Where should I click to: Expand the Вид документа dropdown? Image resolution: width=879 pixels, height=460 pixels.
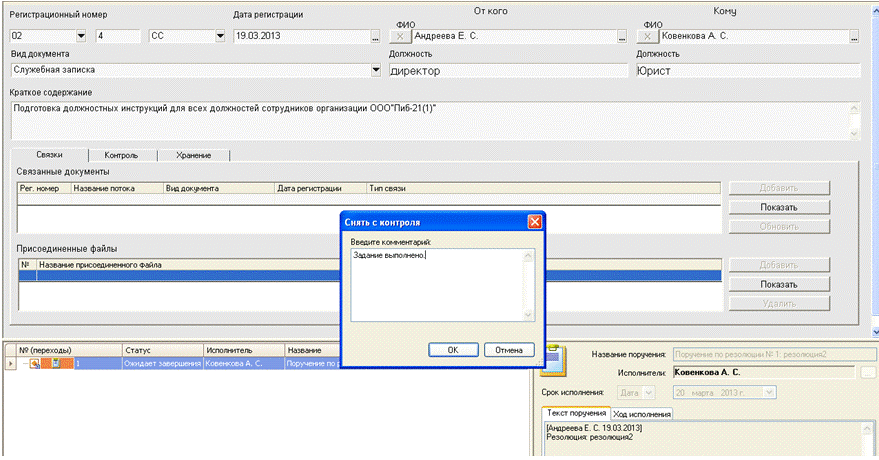376,71
